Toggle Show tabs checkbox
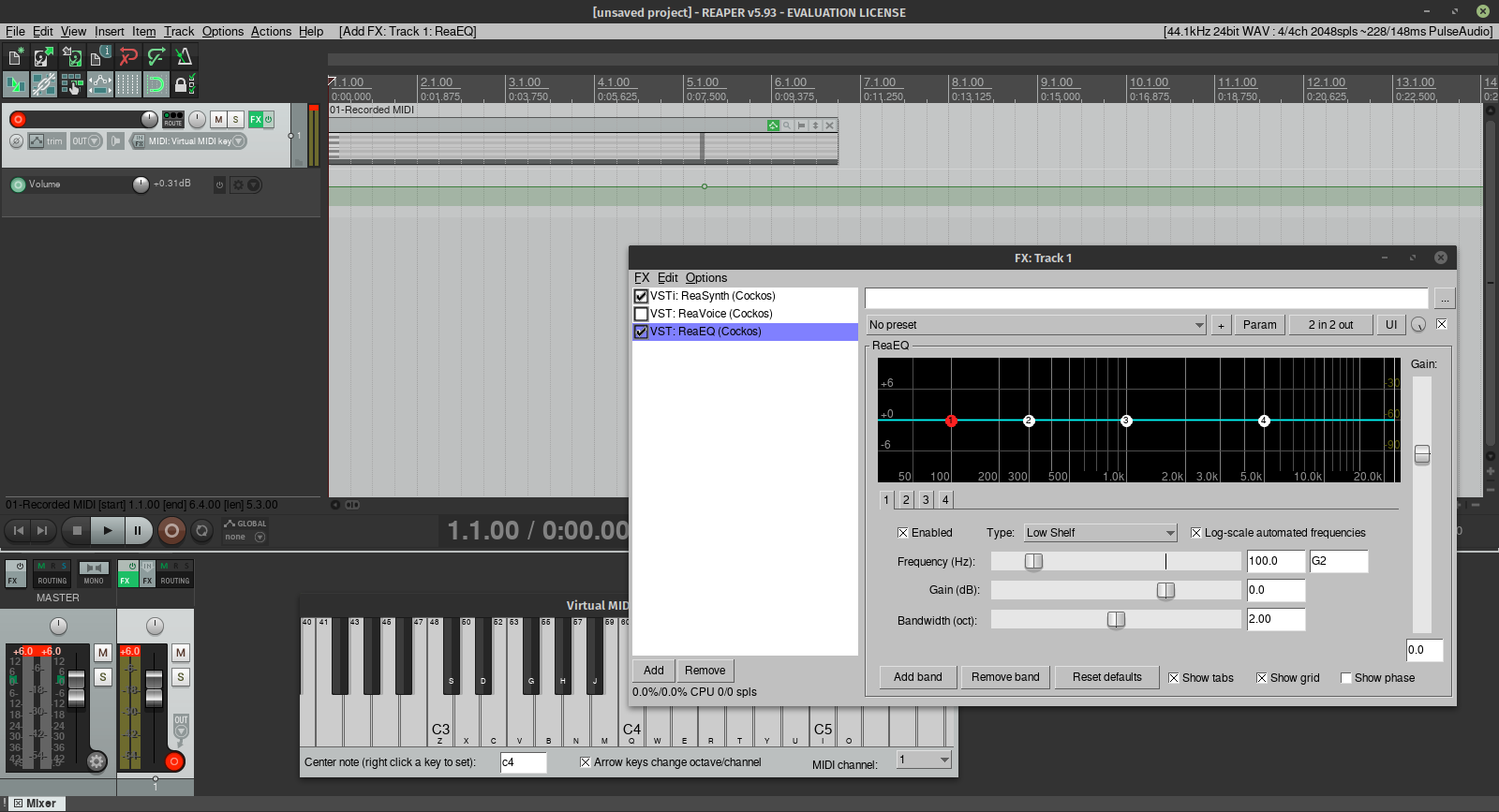This screenshot has width=1499, height=812. click(x=1174, y=678)
